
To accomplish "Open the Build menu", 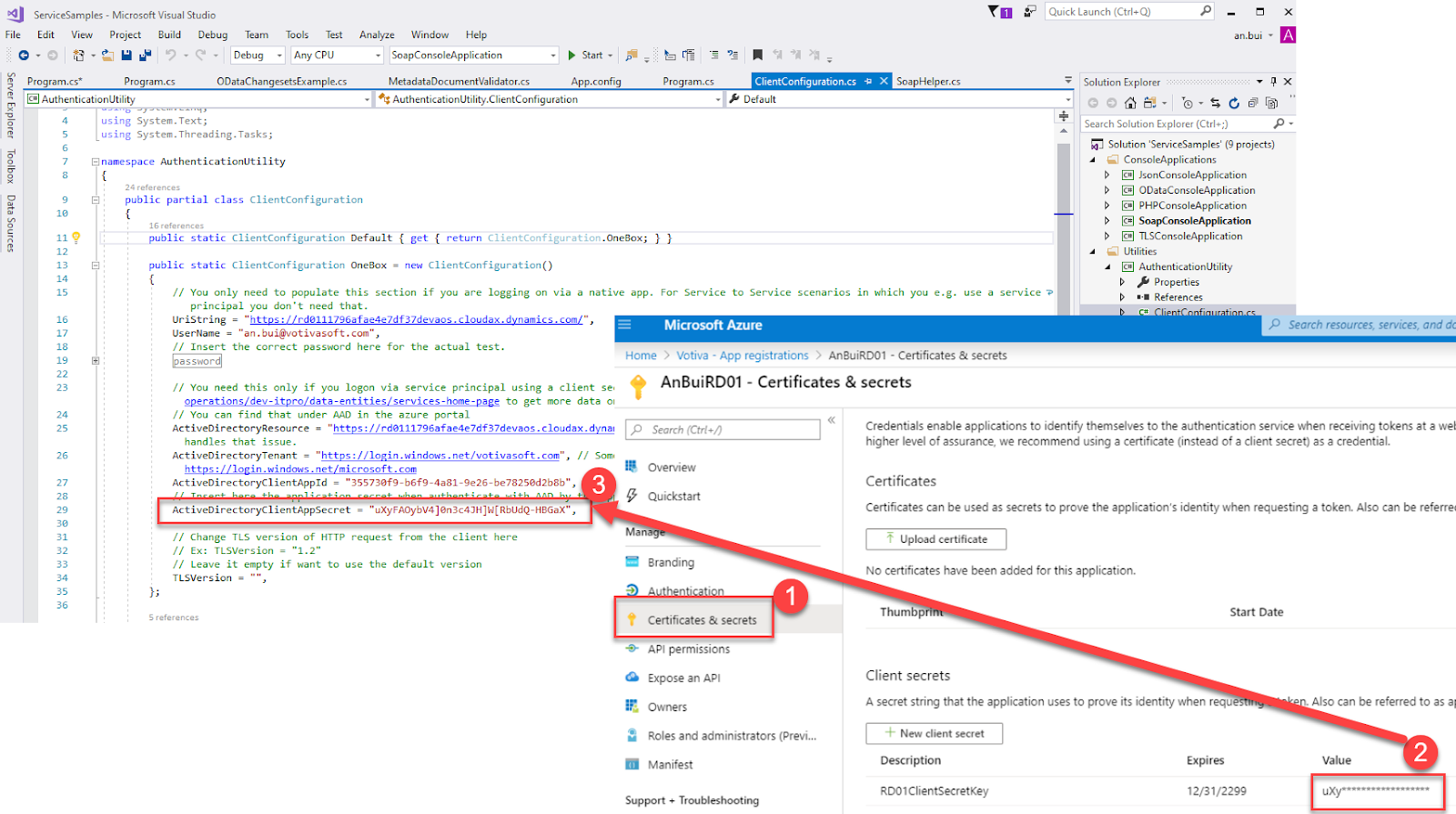I will pyautogui.click(x=169, y=35).
